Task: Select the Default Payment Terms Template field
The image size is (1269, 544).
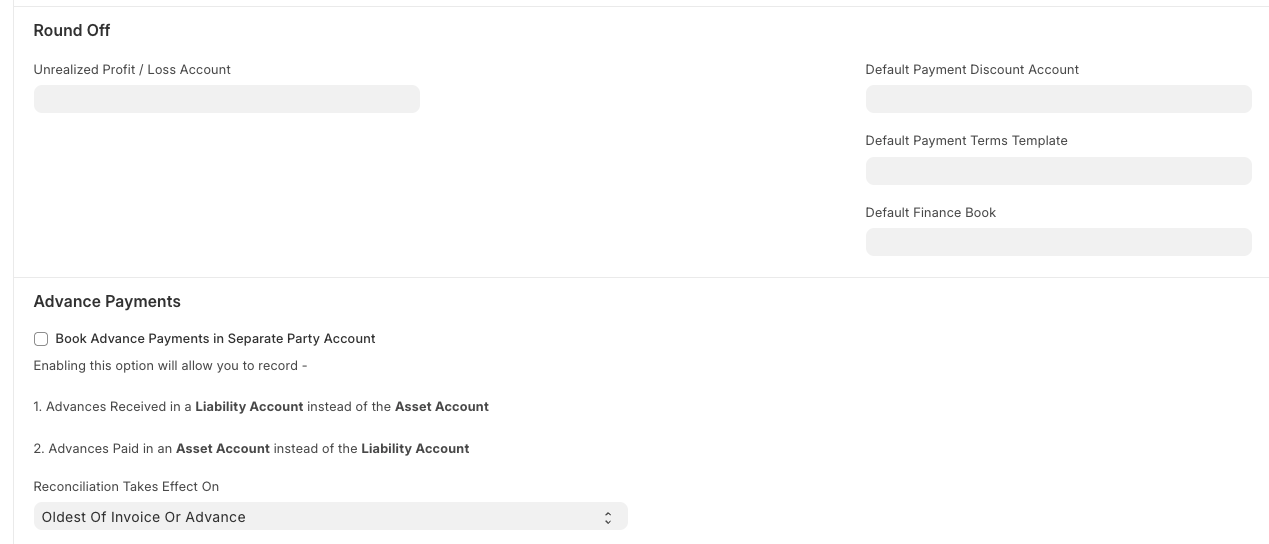Action: tap(1058, 171)
